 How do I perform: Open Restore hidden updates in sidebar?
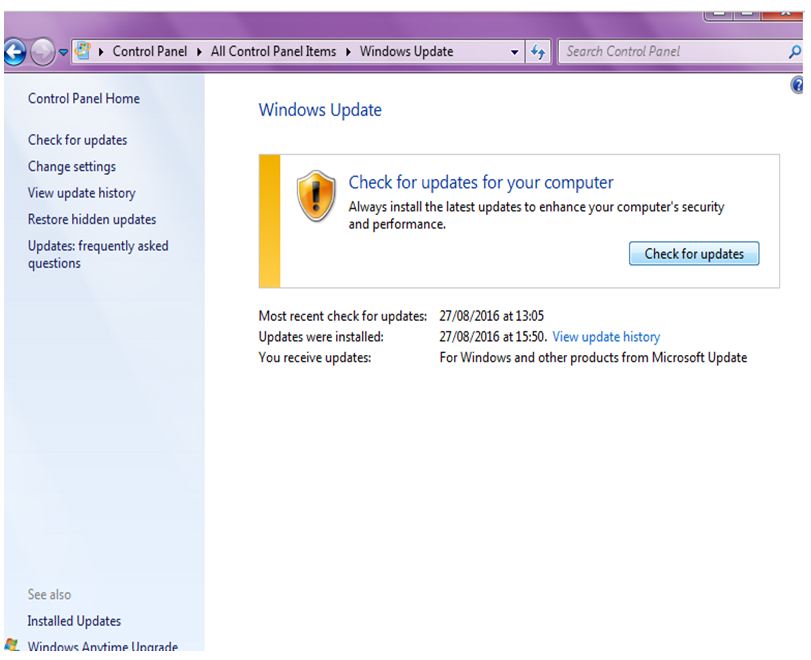[91, 219]
